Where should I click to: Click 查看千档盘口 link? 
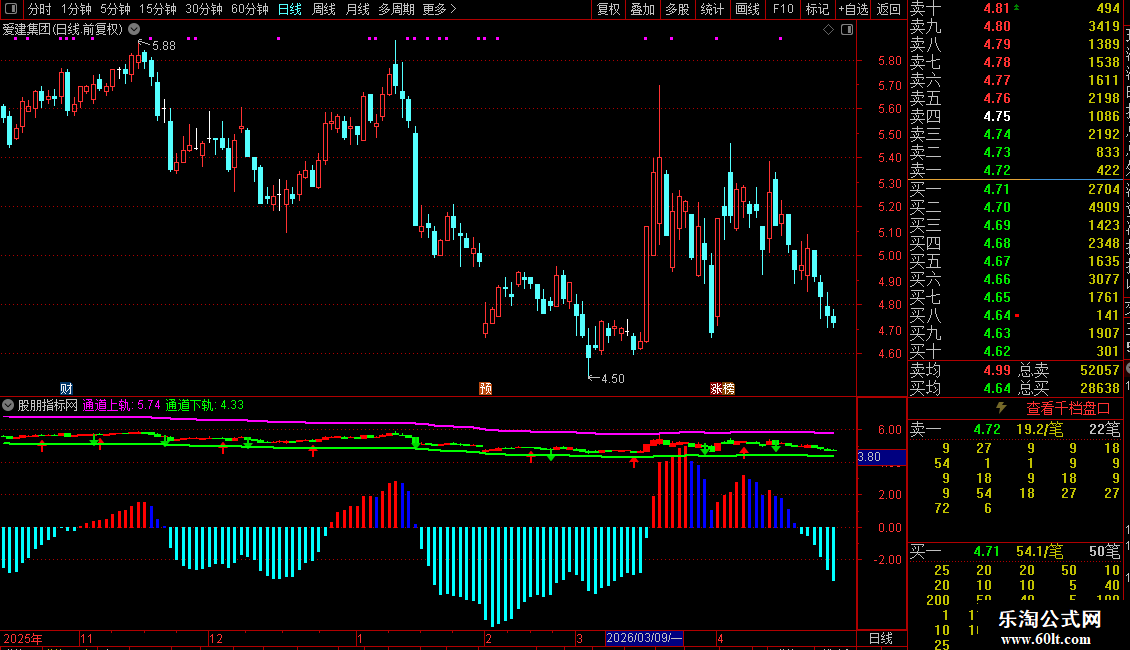pyautogui.click(x=1068, y=409)
